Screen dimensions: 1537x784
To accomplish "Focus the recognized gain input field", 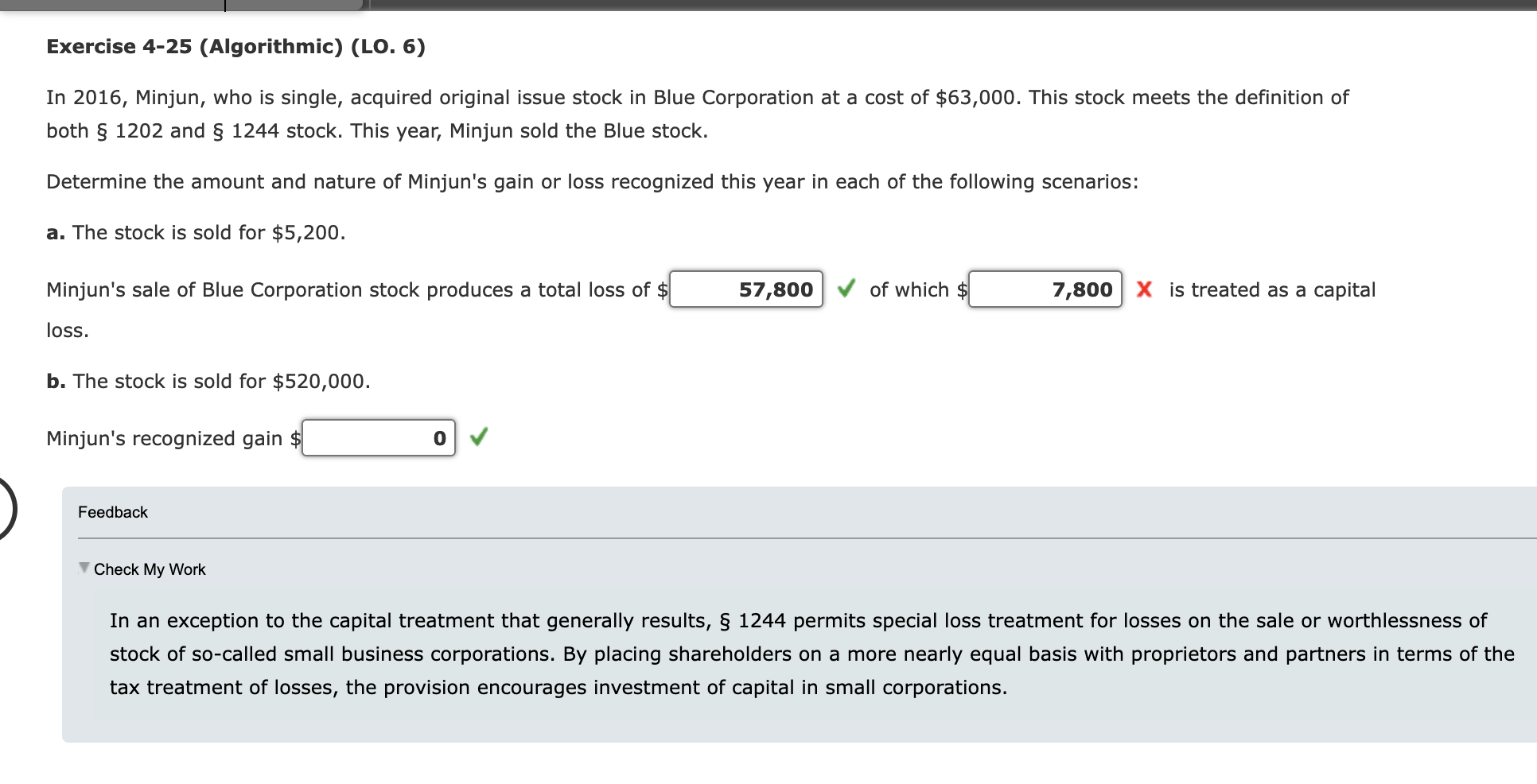I will tap(378, 438).
